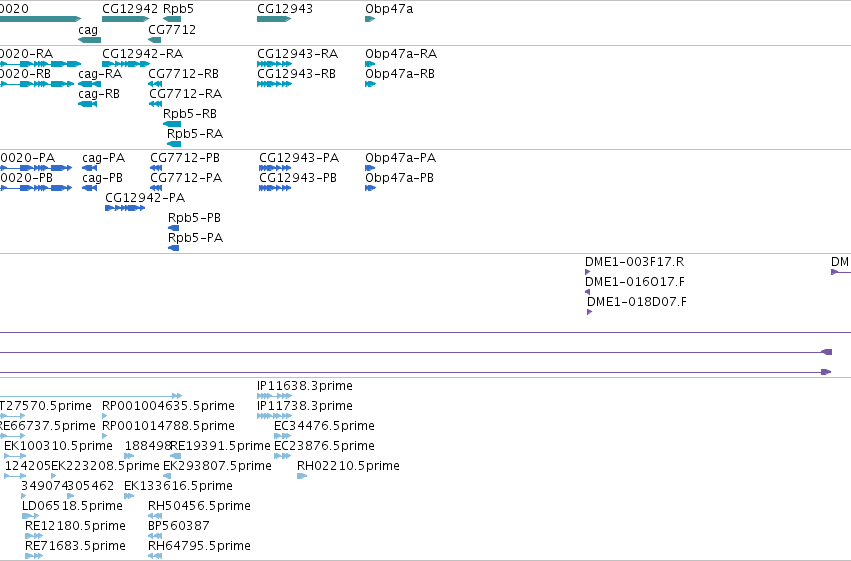This screenshot has height=561, width=851.
Task: Click the Obp47a gene label
Action: pos(389,9)
